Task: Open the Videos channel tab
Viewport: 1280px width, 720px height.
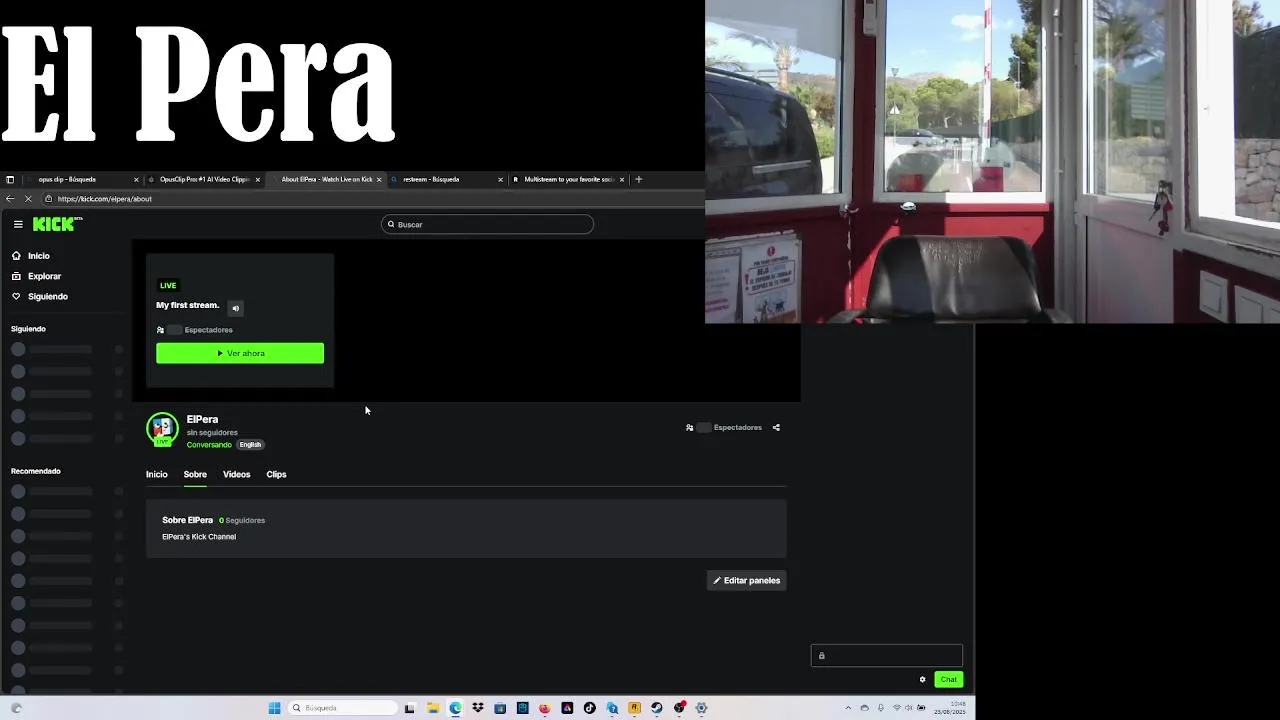Action: 236,474
